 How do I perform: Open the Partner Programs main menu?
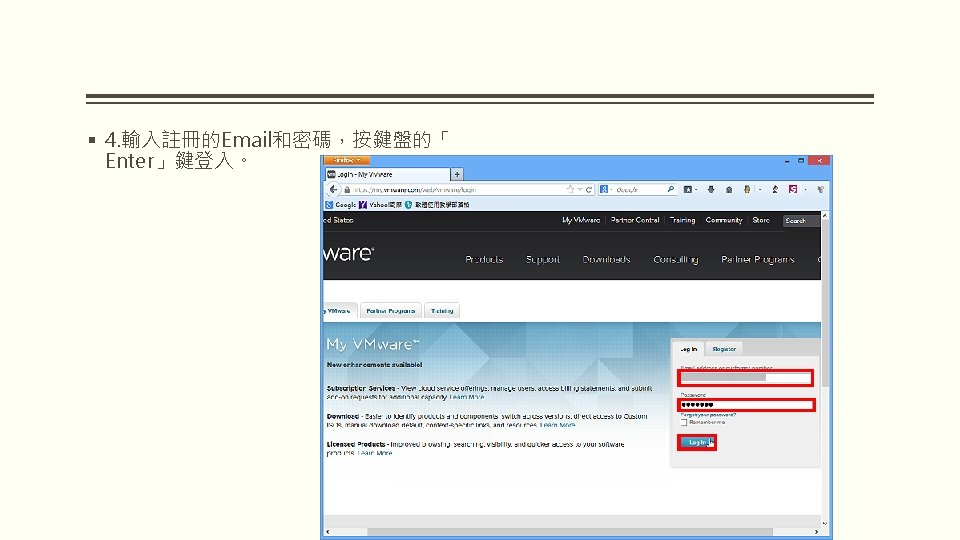click(758, 260)
